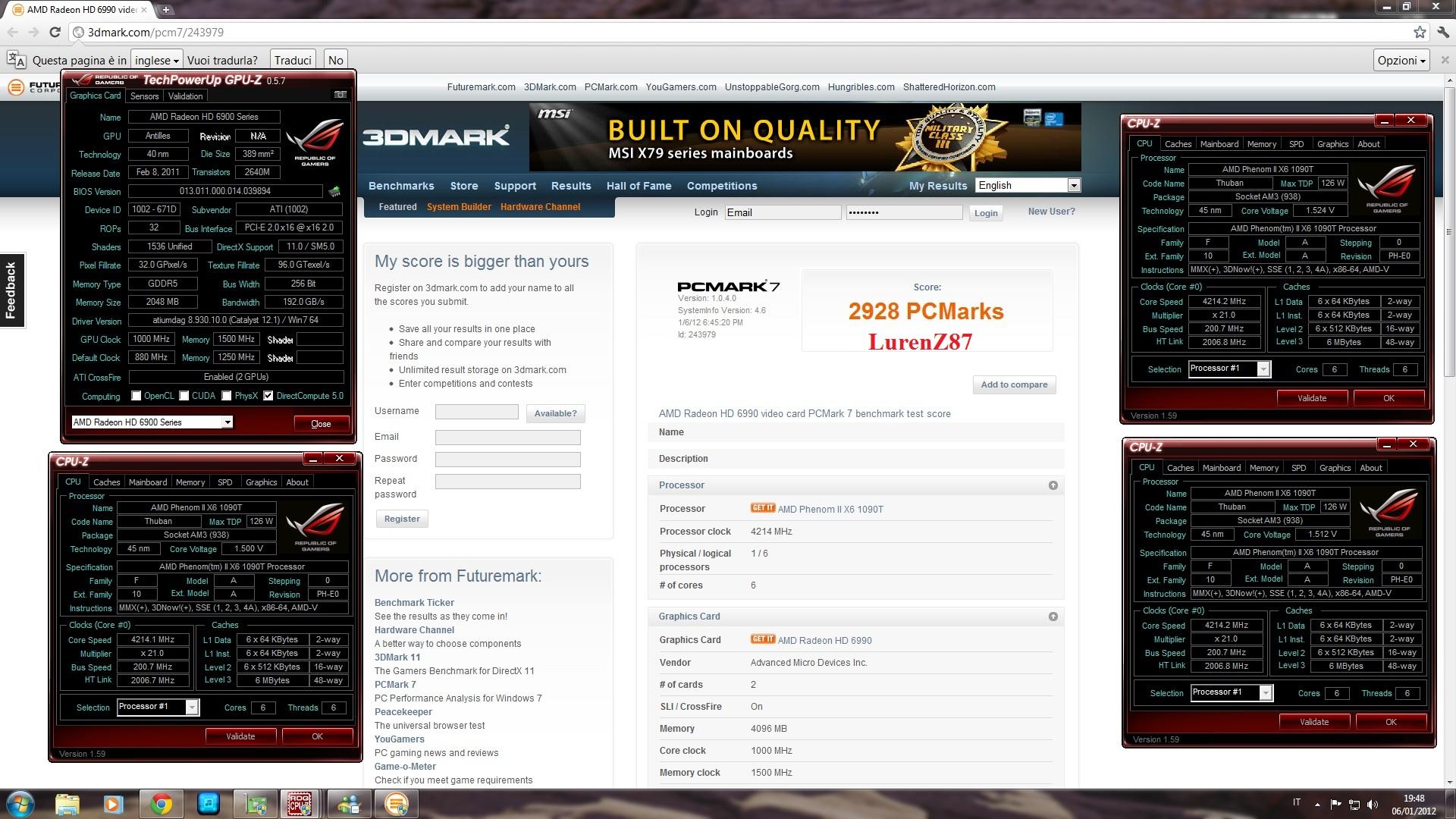
Task: Open the English language selector on 3DMark
Action: click(1028, 185)
